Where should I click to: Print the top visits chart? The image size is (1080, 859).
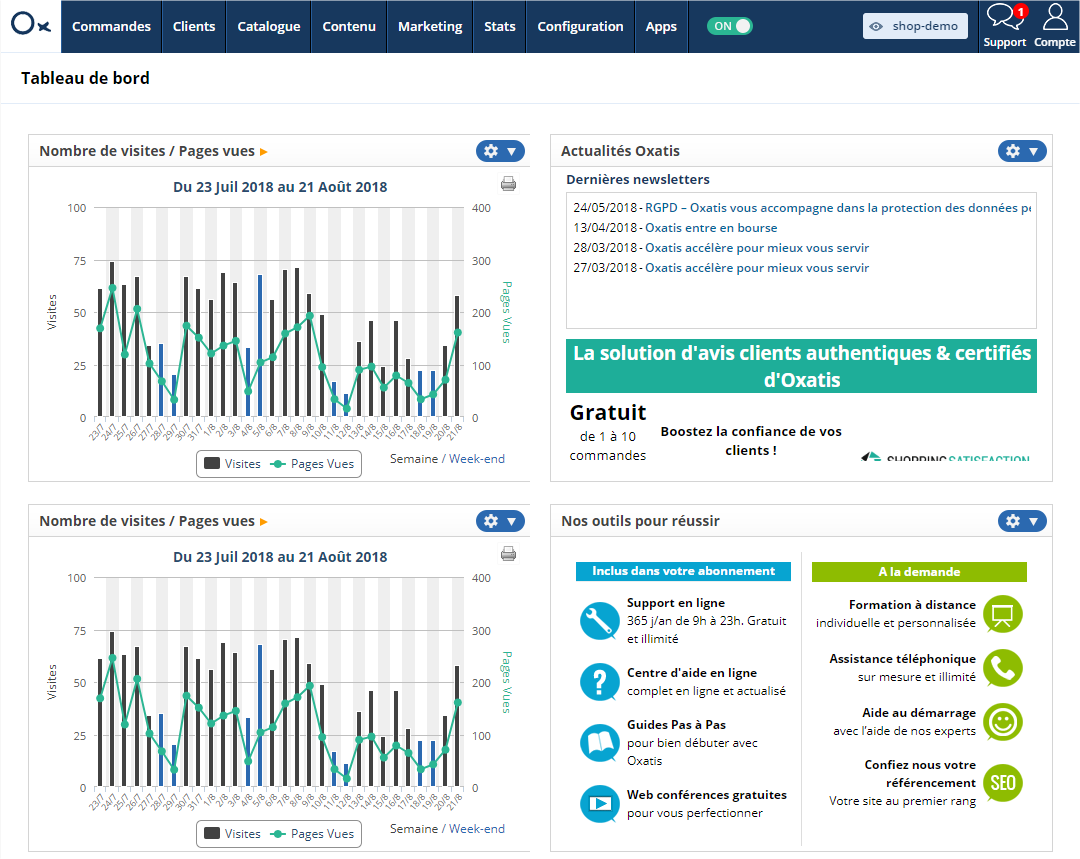(x=508, y=184)
